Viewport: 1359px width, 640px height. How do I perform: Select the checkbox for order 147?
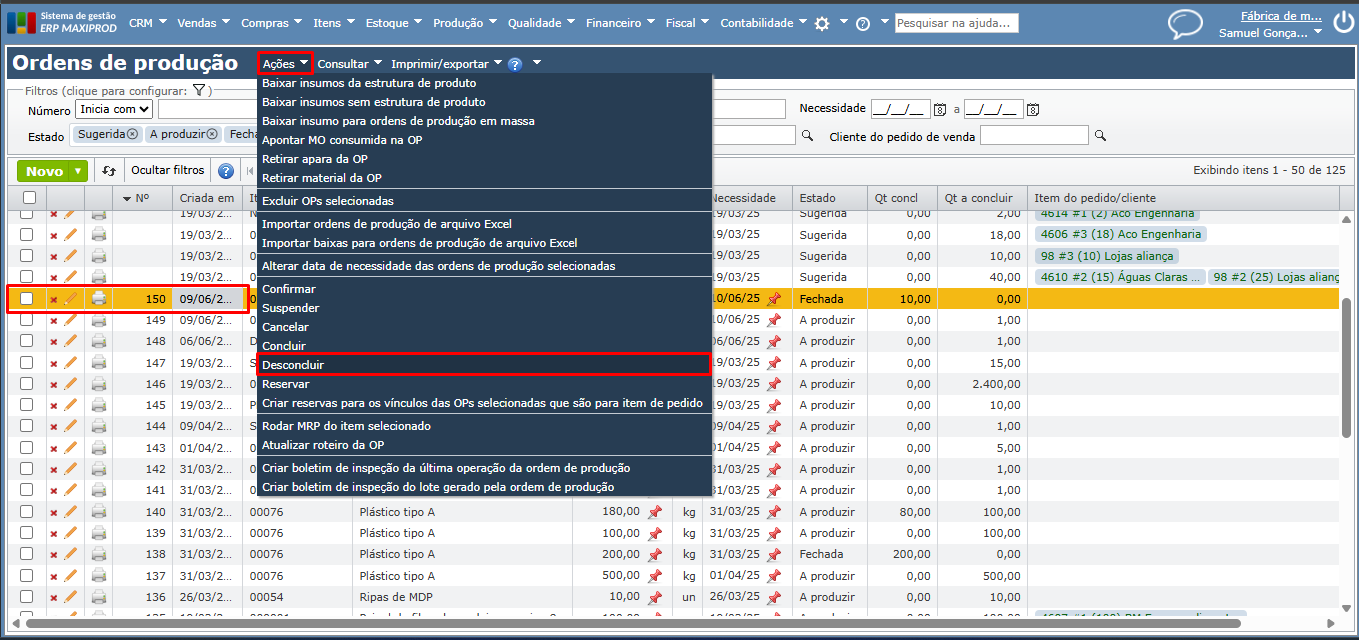tap(27, 363)
